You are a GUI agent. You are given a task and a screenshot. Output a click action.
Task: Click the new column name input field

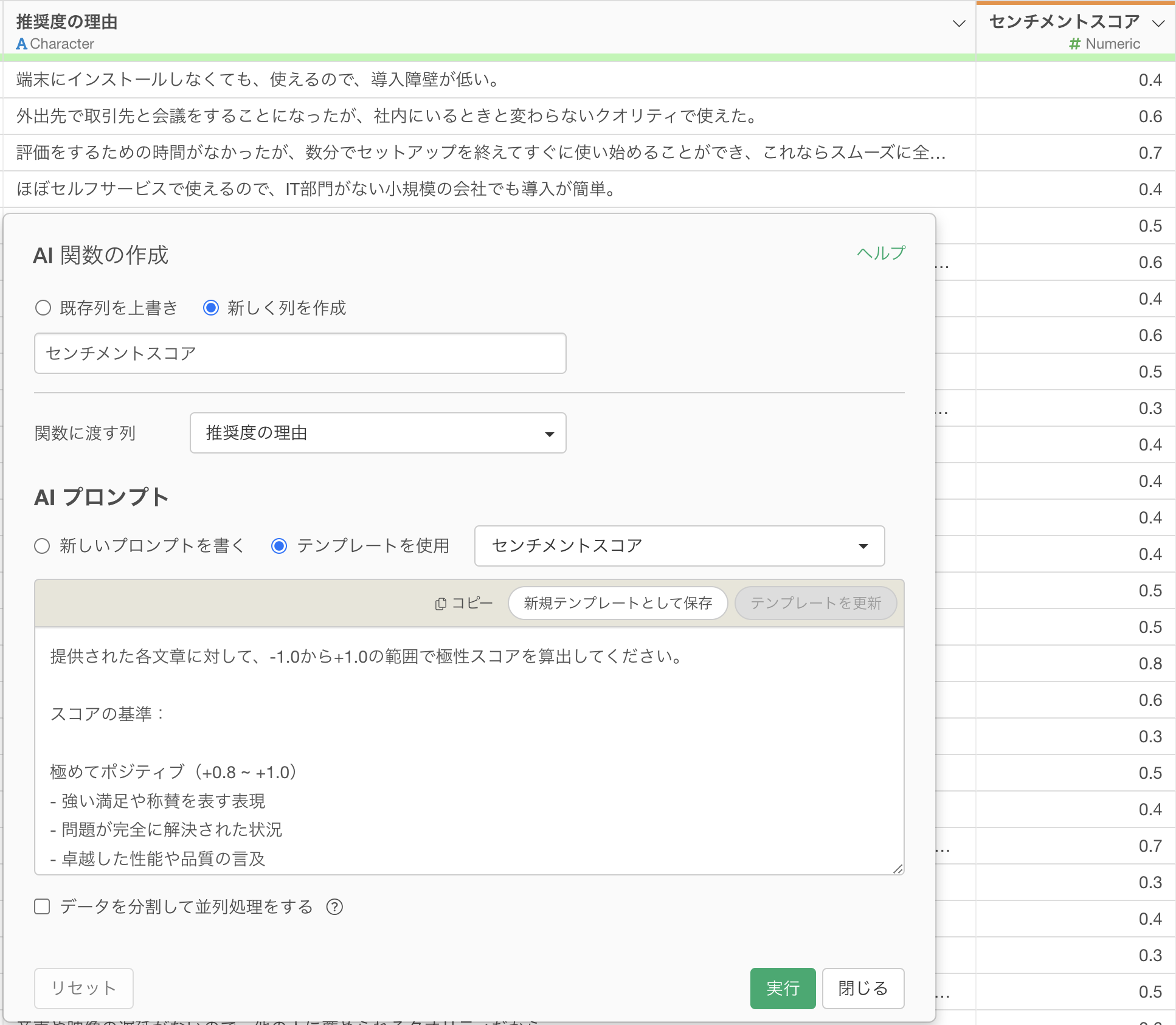coord(300,353)
